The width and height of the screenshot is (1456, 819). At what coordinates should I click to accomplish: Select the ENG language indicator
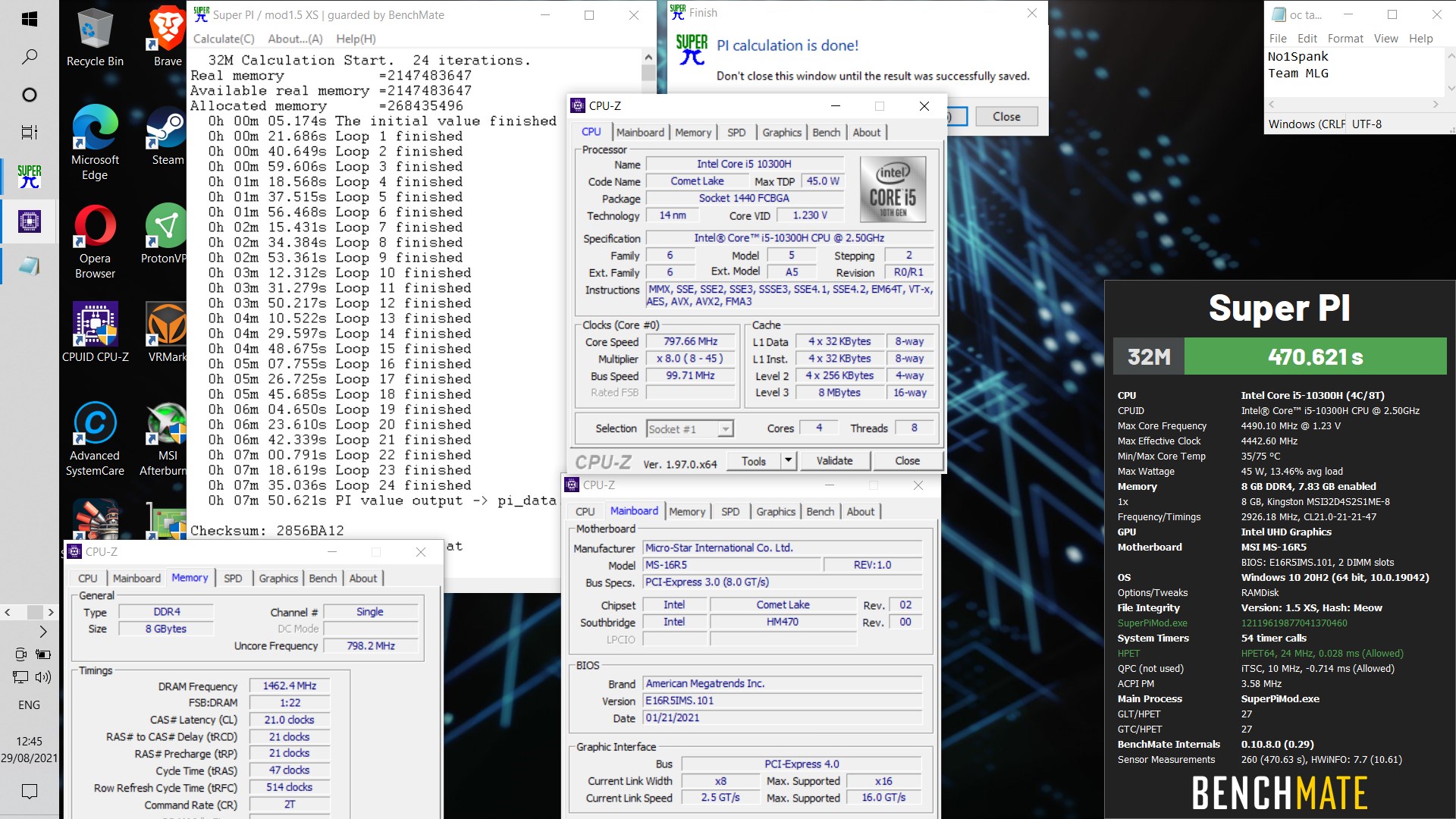pyautogui.click(x=29, y=704)
